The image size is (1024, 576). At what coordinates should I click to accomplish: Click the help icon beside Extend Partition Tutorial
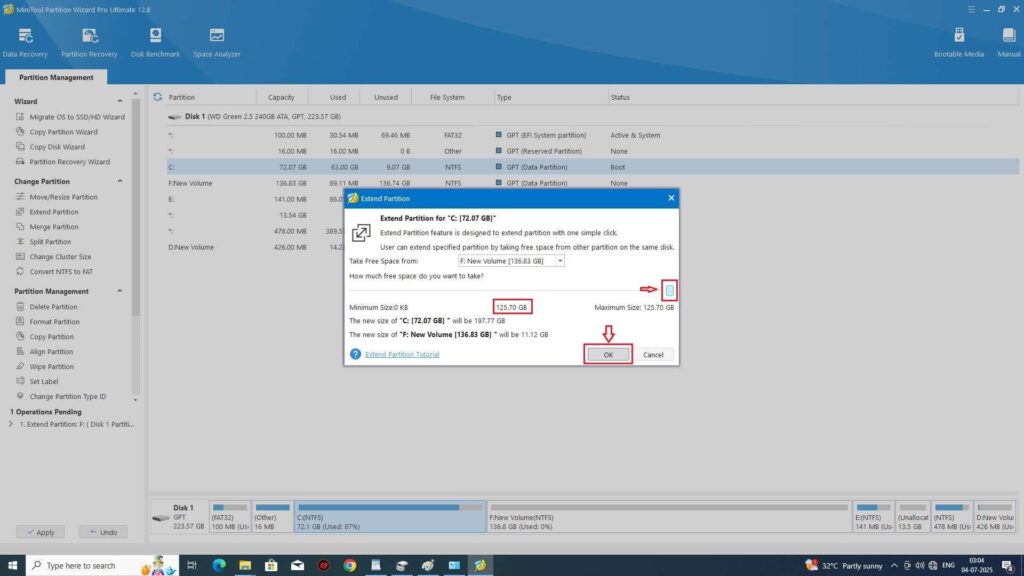click(355, 354)
